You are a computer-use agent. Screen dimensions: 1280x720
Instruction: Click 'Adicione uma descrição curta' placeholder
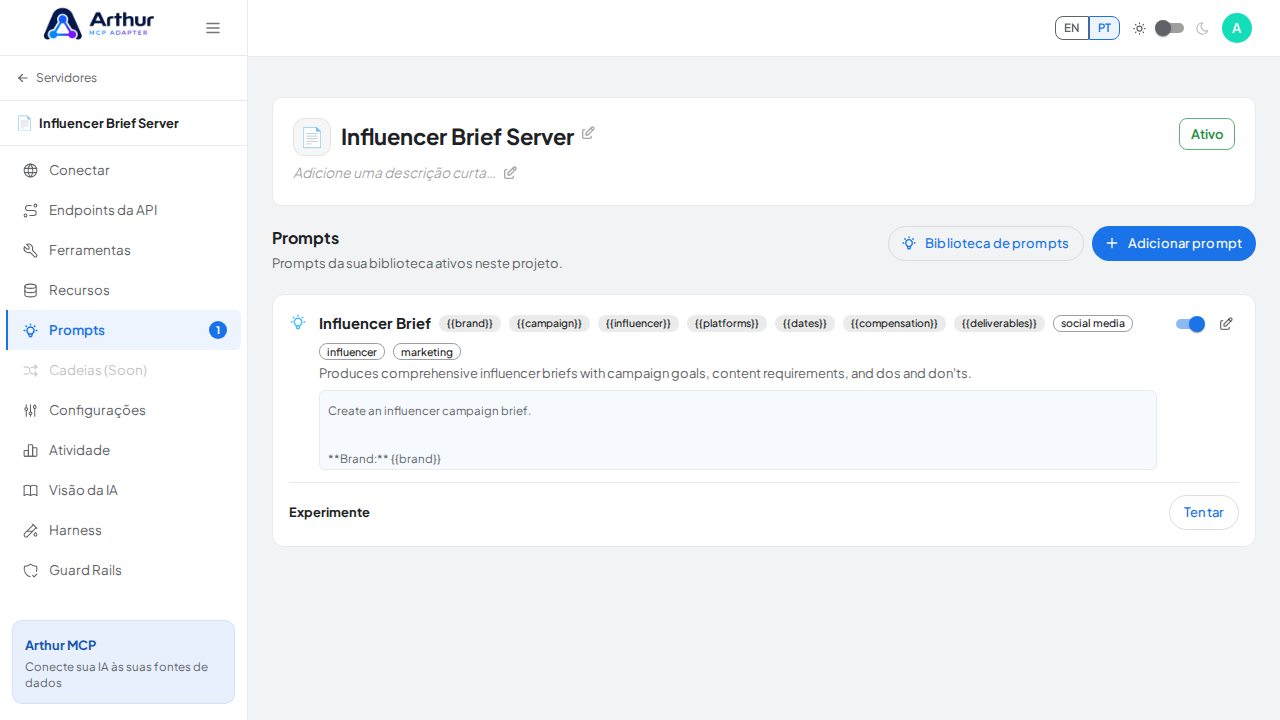(394, 173)
